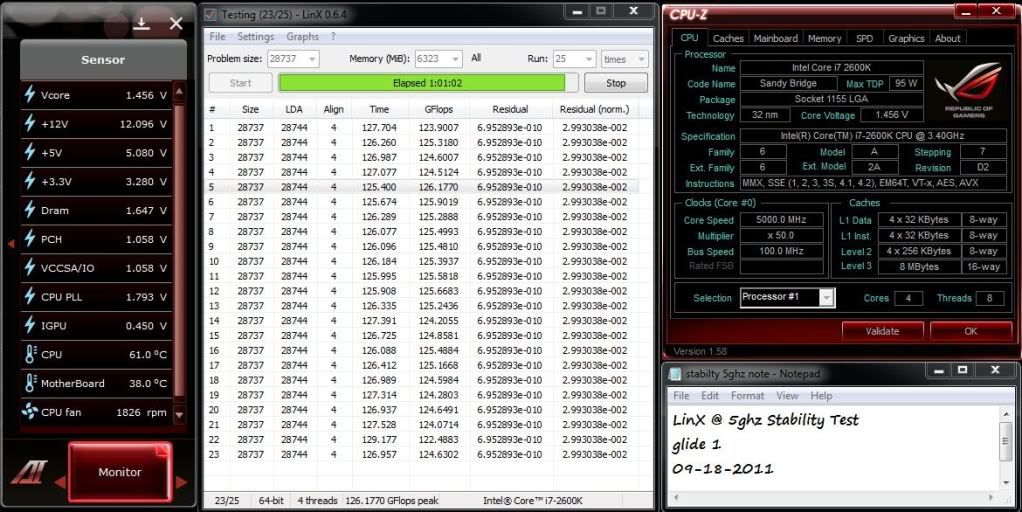
Task: Click the Notepad document icon in title bar
Action: (x=675, y=373)
